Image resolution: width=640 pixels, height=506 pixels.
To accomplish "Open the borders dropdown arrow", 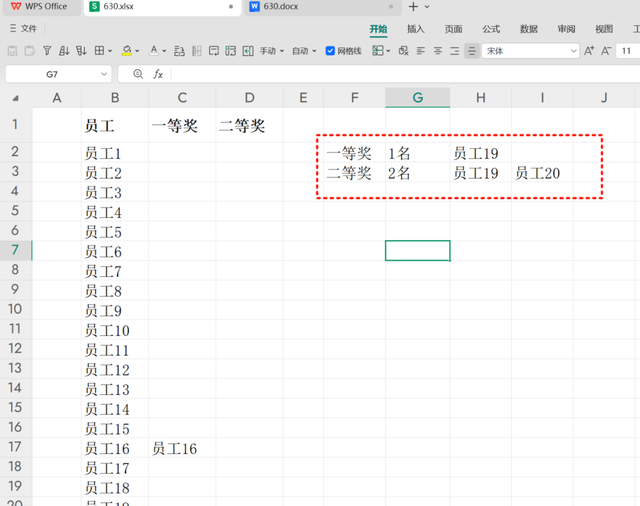I will coord(110,51).
